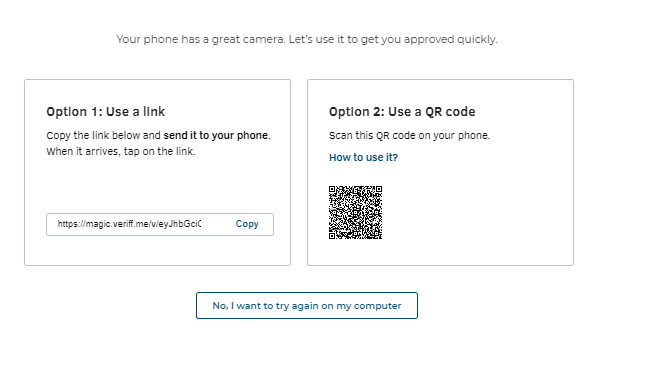663x369 pixels.
Task: Click the "Option 2: Use a QR code" heading
Action: coord(402,112)
